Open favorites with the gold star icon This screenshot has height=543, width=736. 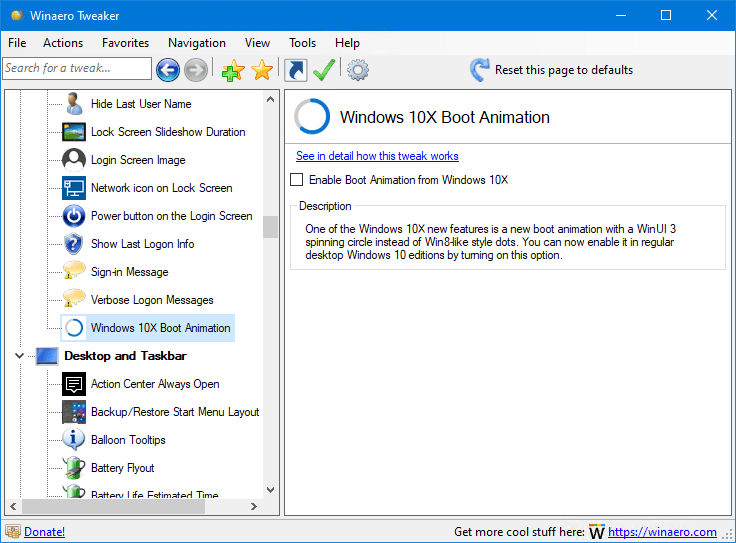262,70
